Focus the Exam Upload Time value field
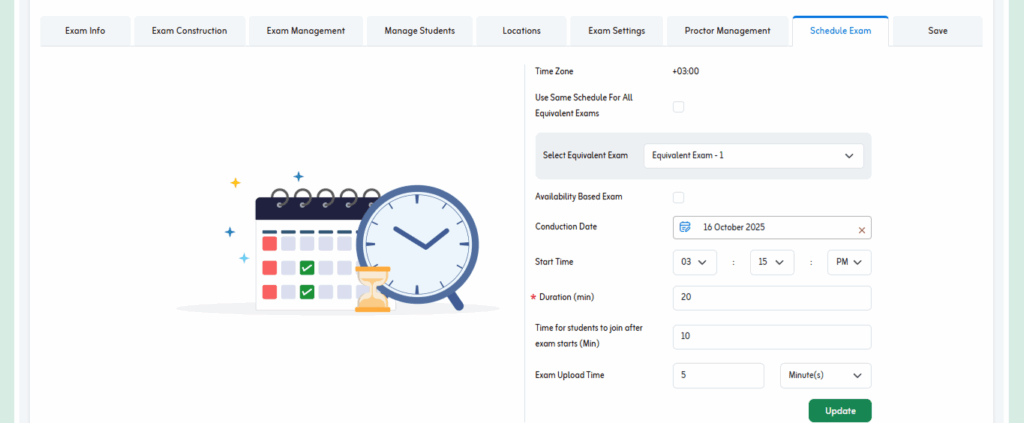Image resolution: width=1024 pixels, height=423 pixels. tap(718, 375)
